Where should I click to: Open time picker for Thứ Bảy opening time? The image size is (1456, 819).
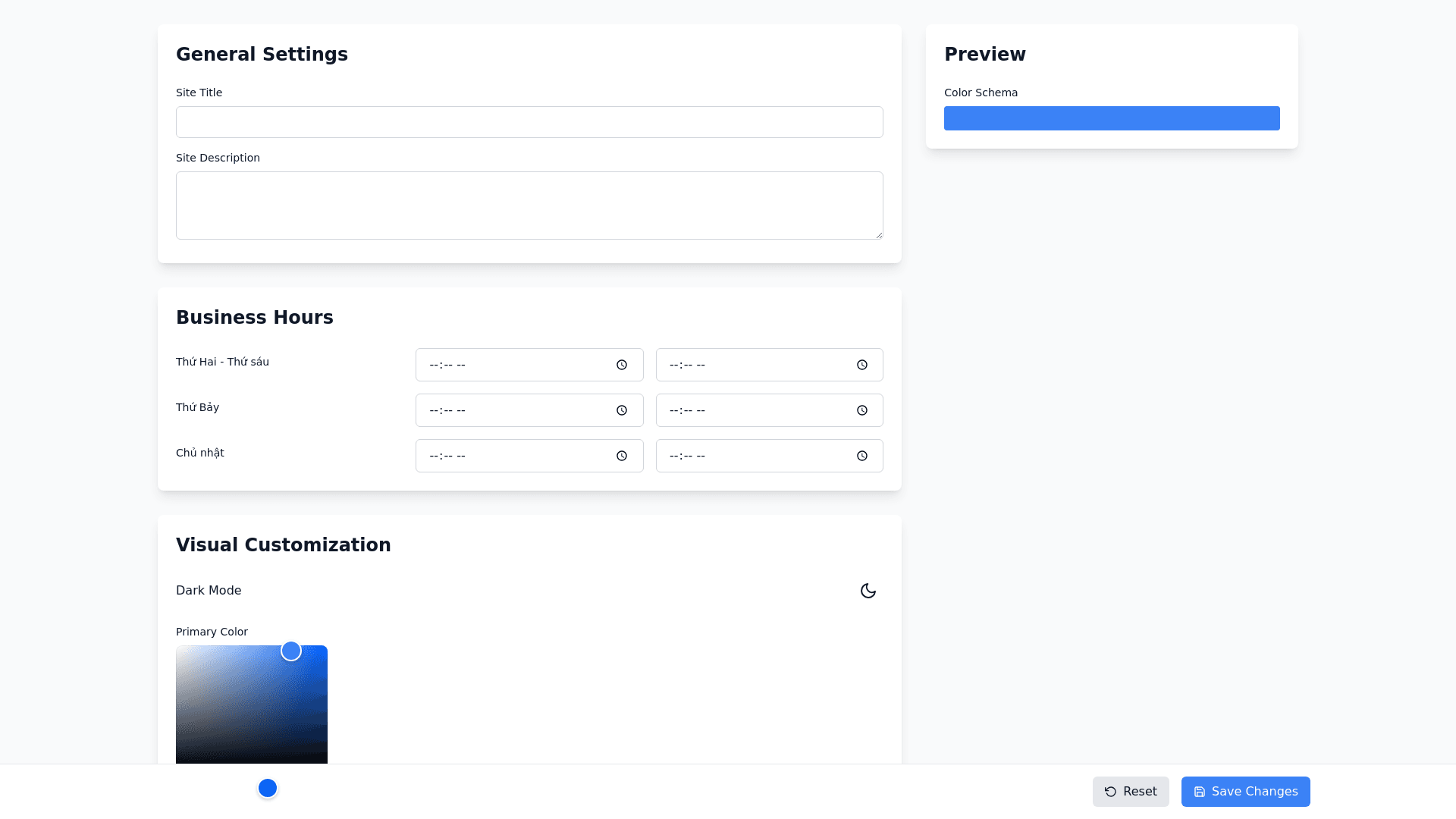[x=622, y=410]
